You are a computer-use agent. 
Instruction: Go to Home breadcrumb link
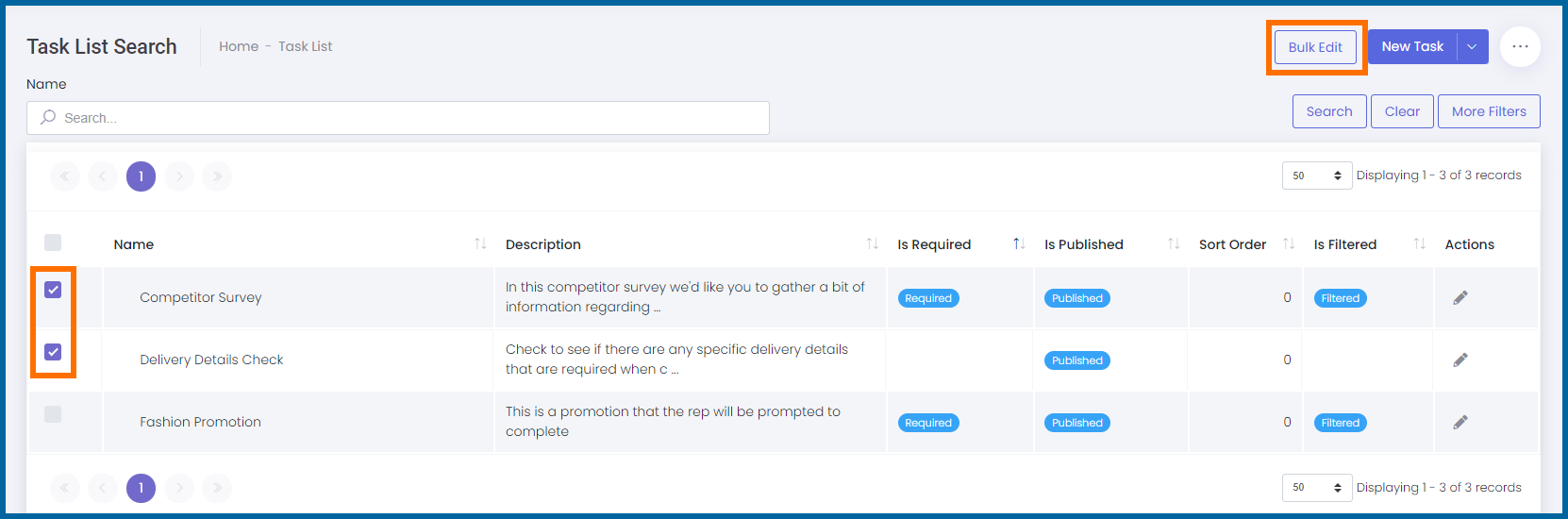pos(239,46)
